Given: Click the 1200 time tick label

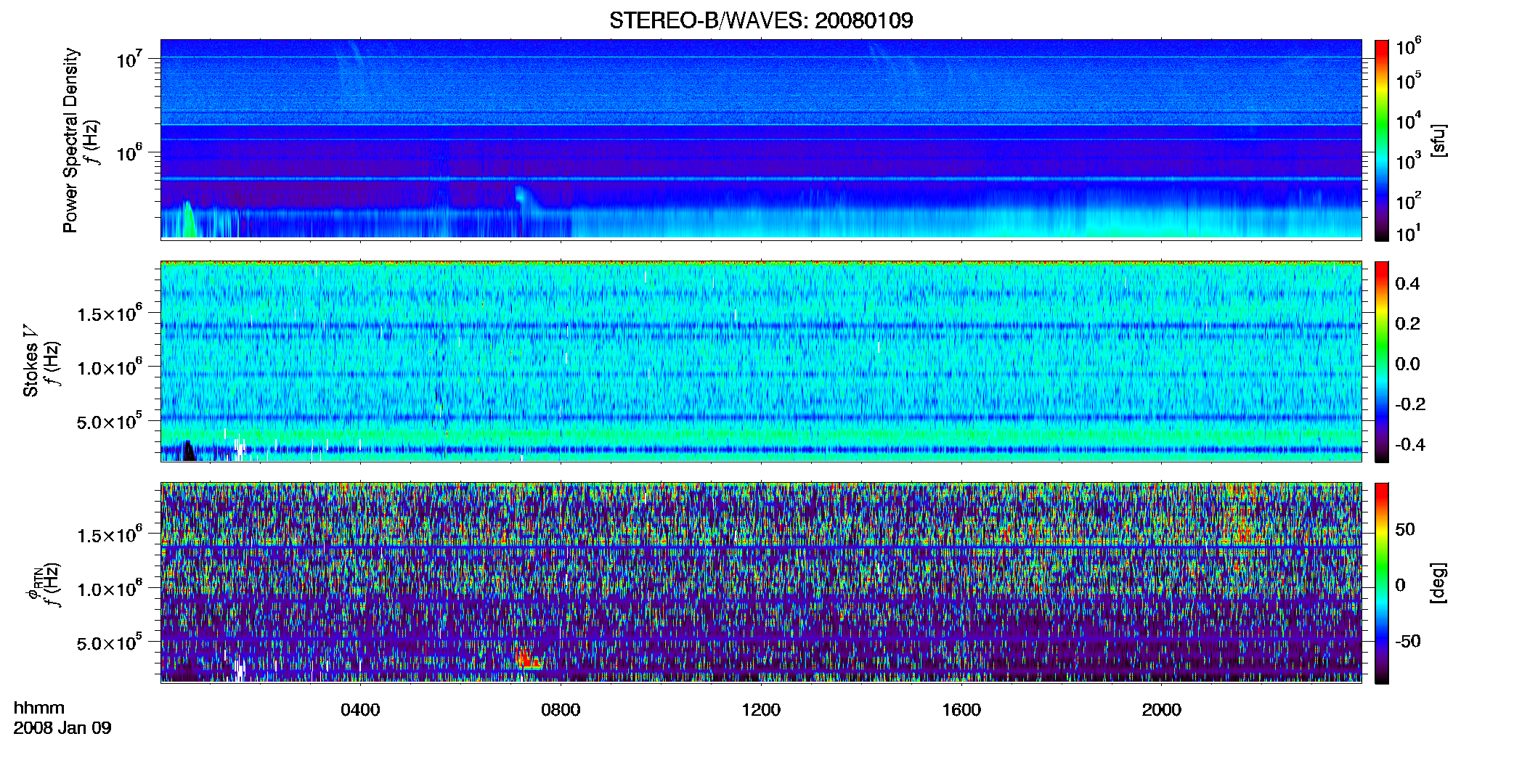Looking at the screenshot, I should click(x=761, y=710).
